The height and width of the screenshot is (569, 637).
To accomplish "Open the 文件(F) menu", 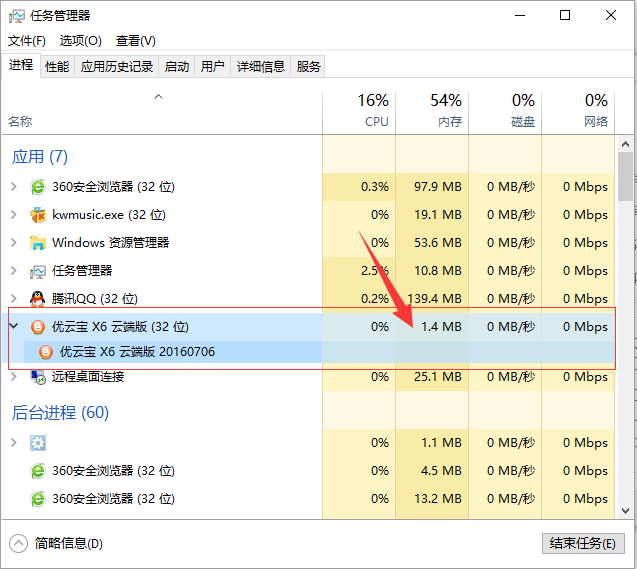I will [27, 41].
